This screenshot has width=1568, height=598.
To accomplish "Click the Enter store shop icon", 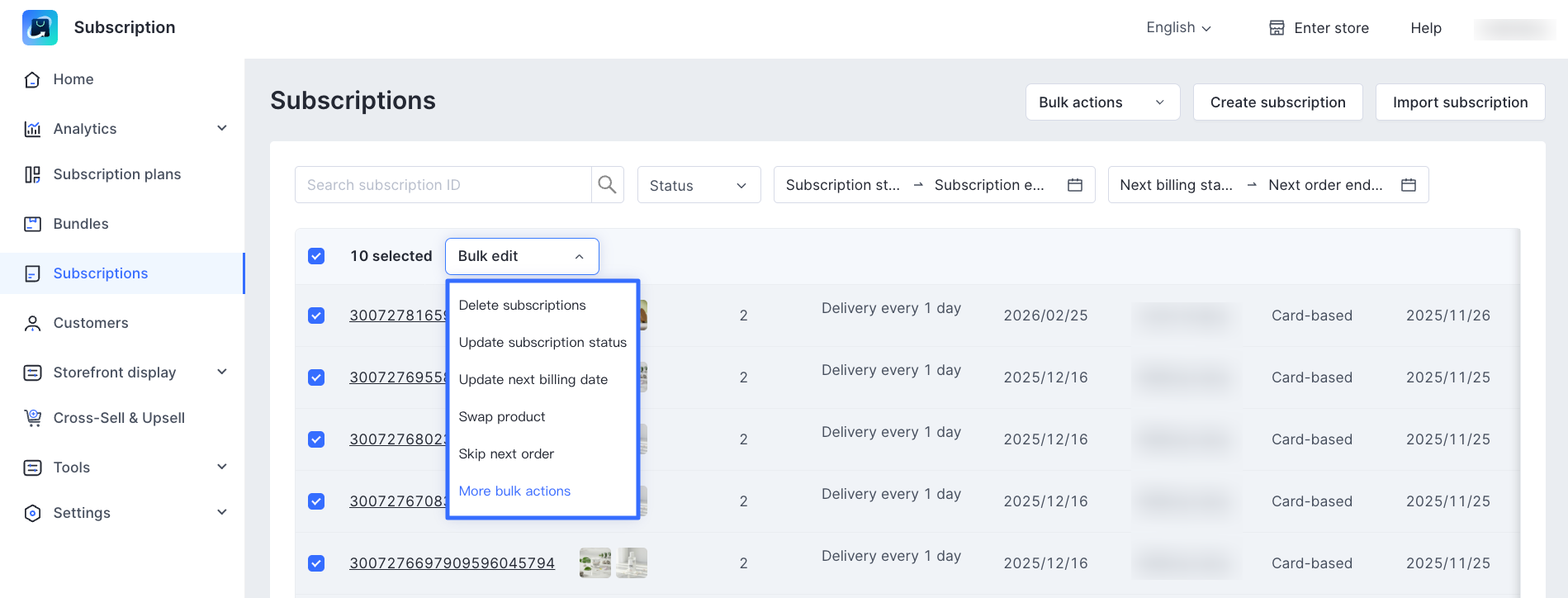I will tap(1277, 28).
